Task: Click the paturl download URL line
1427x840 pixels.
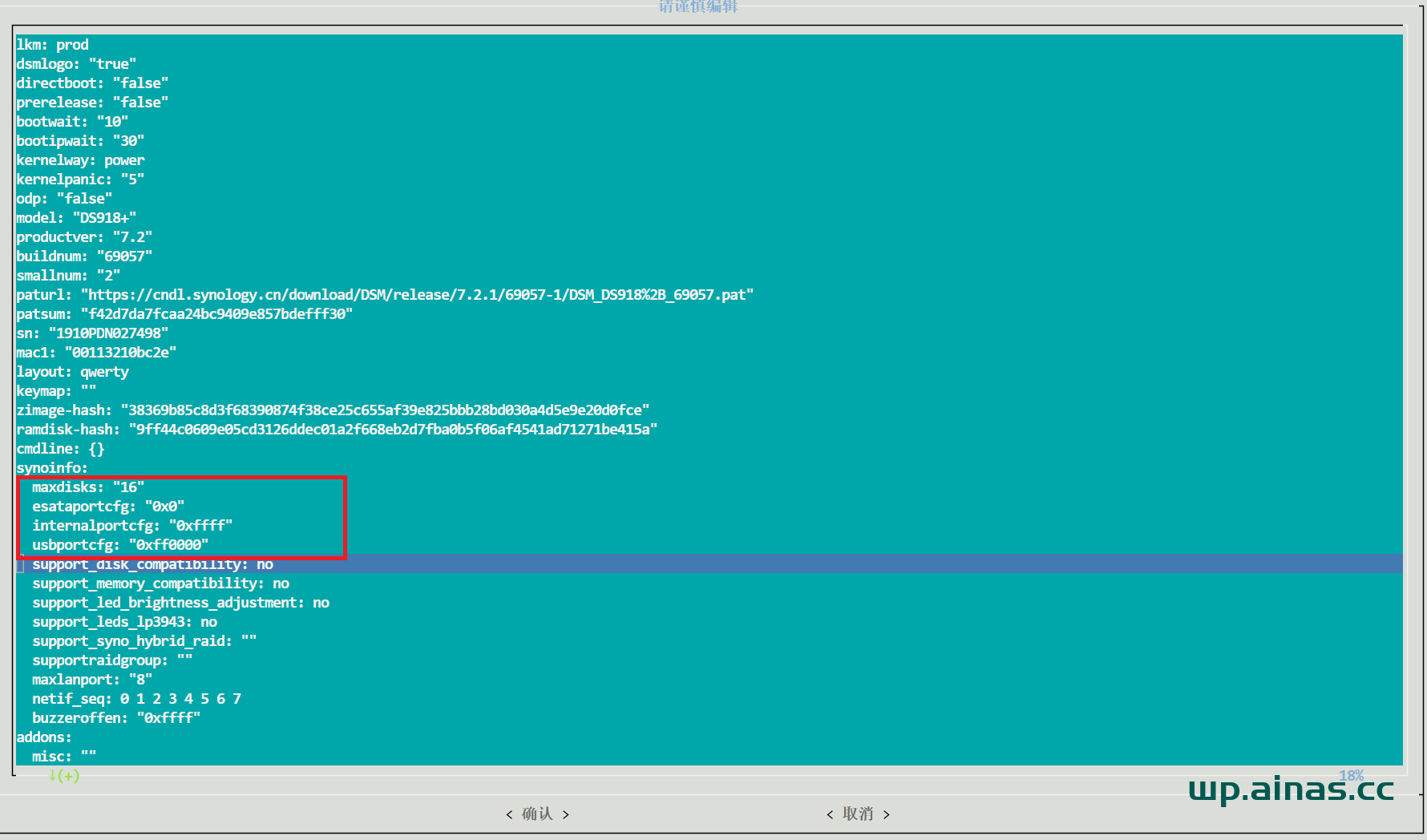Action: 385,295
